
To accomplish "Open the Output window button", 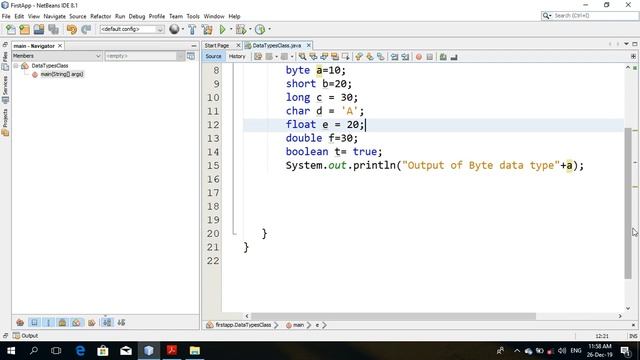I will coord(25,336).
